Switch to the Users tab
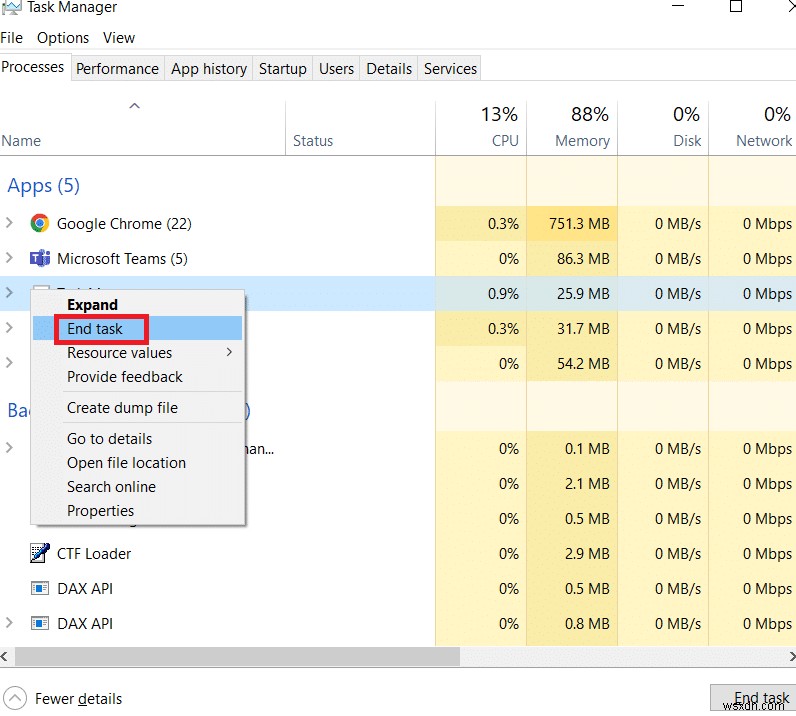796x716 pixels. pyautogui.click(x=336, y=69)
